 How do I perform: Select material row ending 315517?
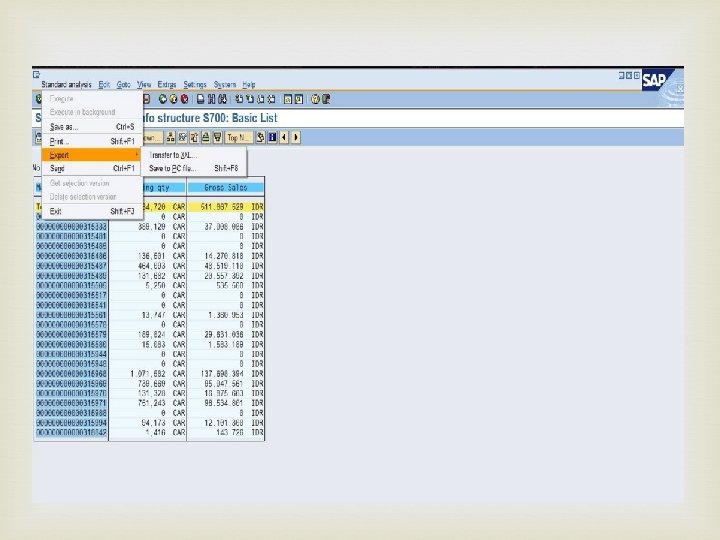click(x=71, y=295)
